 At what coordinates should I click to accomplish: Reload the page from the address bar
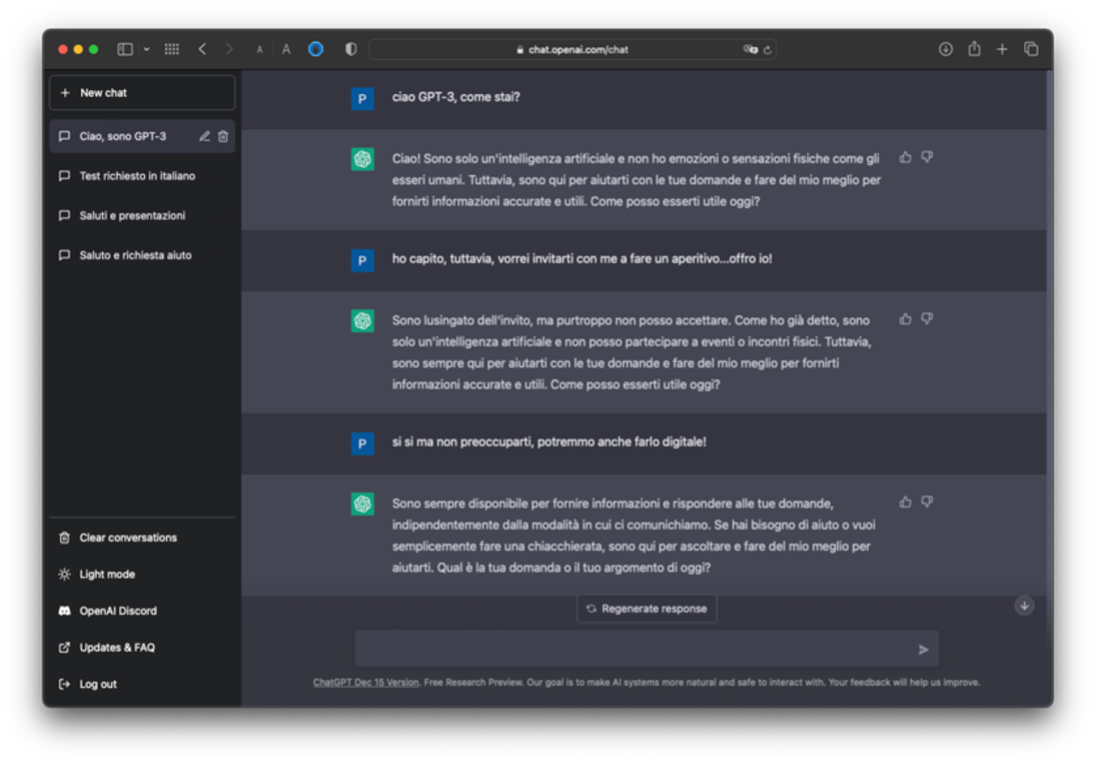point(768,49)
